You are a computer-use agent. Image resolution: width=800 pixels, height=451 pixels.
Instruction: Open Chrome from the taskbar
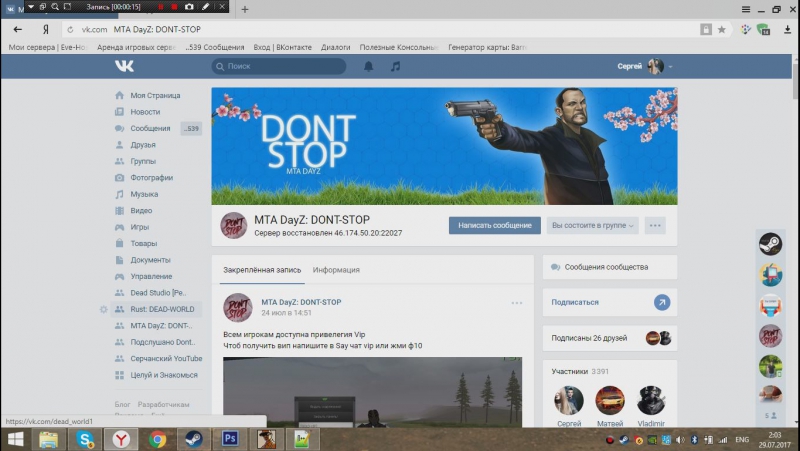[x=158, y=439]
